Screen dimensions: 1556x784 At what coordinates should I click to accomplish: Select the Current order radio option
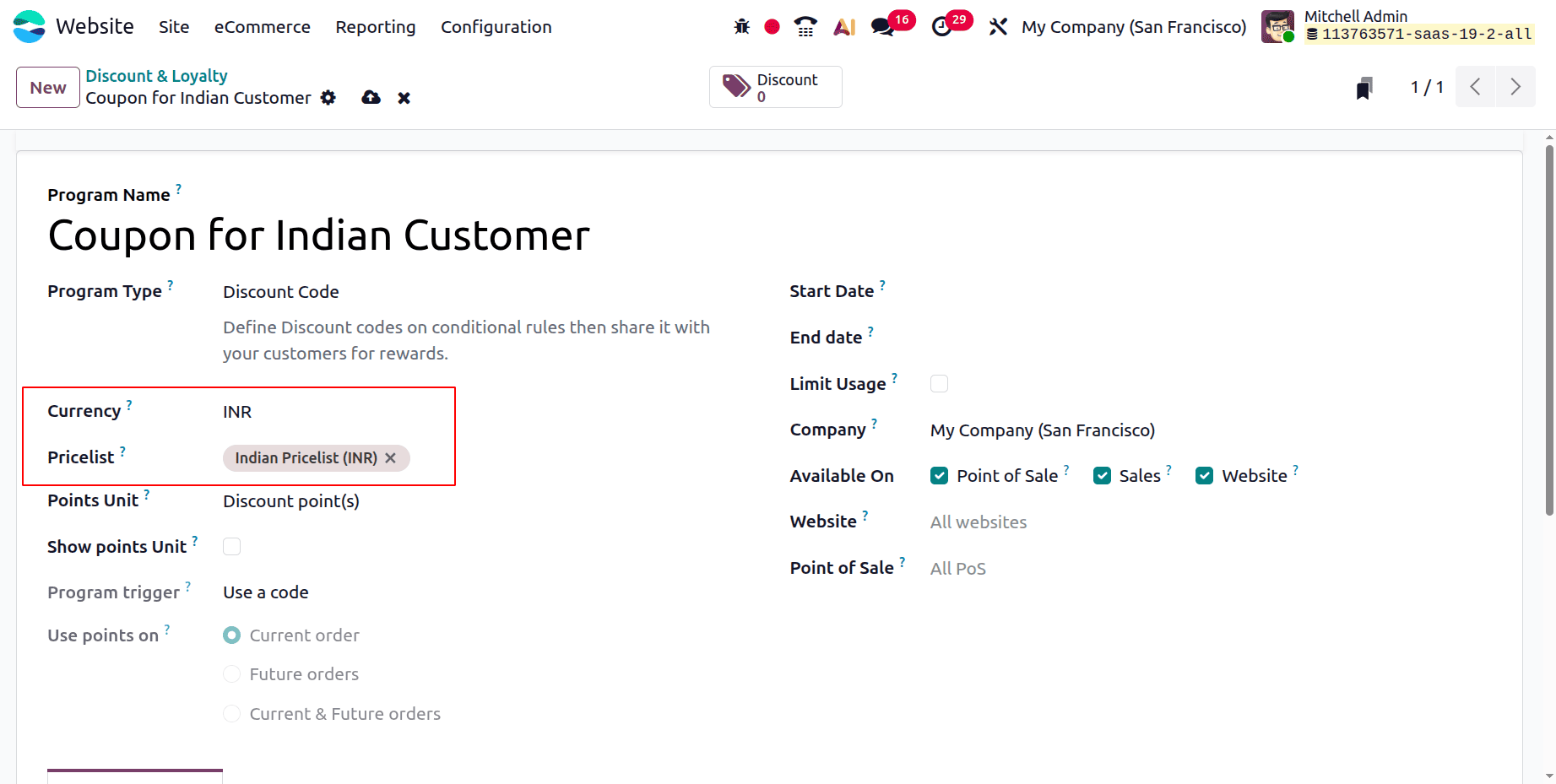[231, 635]
